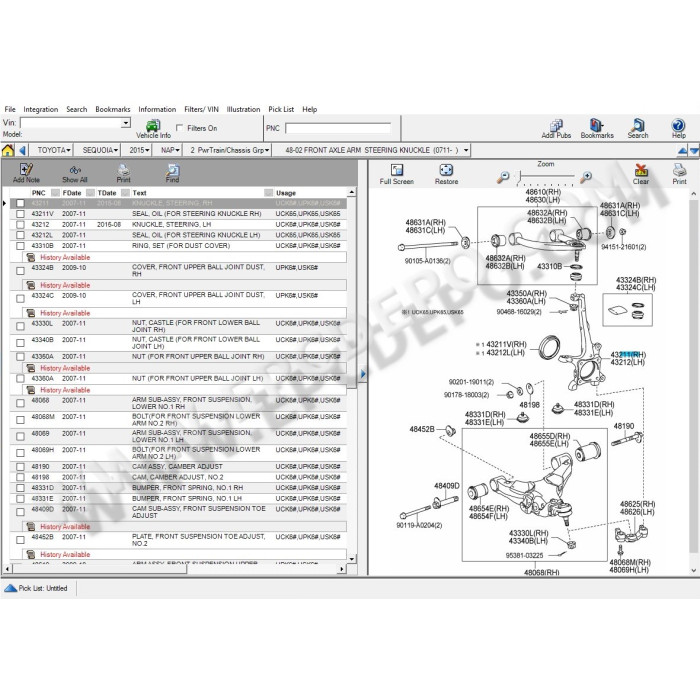Sort by Usage column header

click(286, 193)
